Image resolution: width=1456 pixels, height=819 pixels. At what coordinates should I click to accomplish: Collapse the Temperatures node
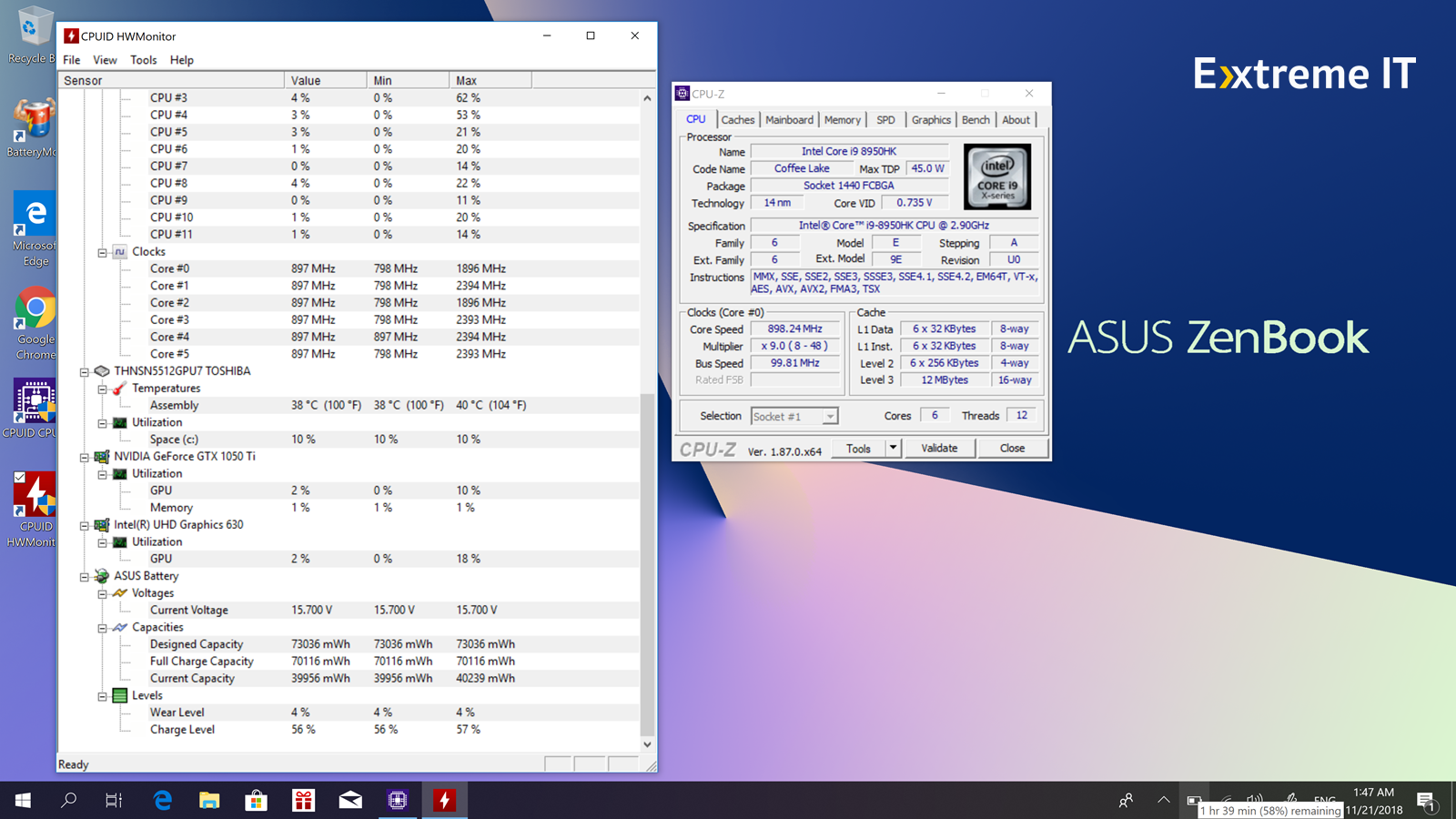click(x=102, y=389)
